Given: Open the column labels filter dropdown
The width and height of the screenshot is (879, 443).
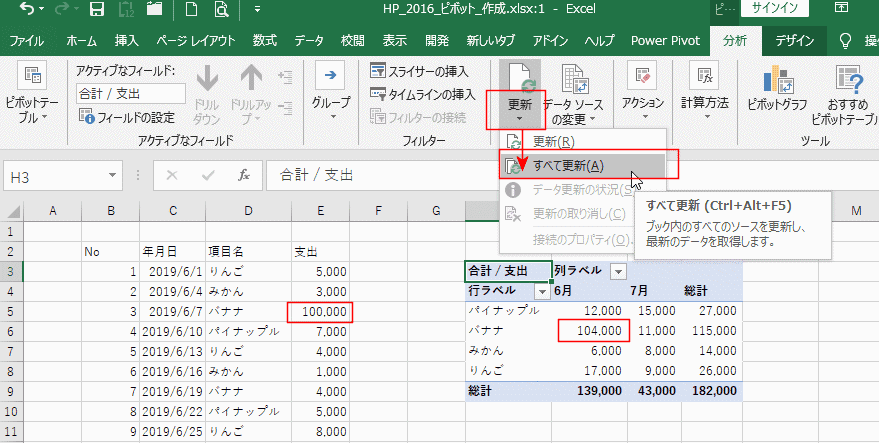Looking at the screenshot, I should [x=618, y=272].
